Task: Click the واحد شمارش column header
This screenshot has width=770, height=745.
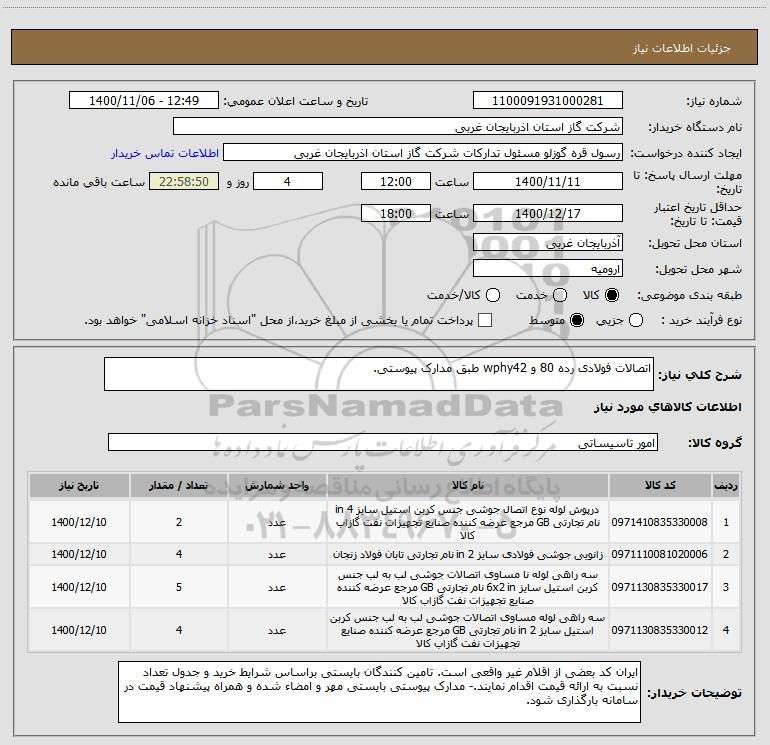Action: (x=277, y=485)
